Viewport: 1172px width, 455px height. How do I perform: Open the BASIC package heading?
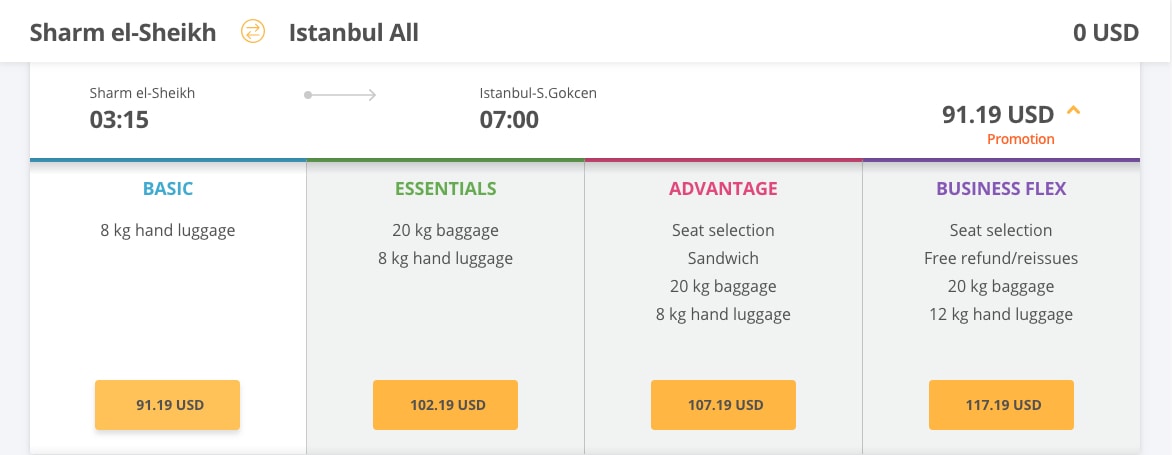pos(168,188)
